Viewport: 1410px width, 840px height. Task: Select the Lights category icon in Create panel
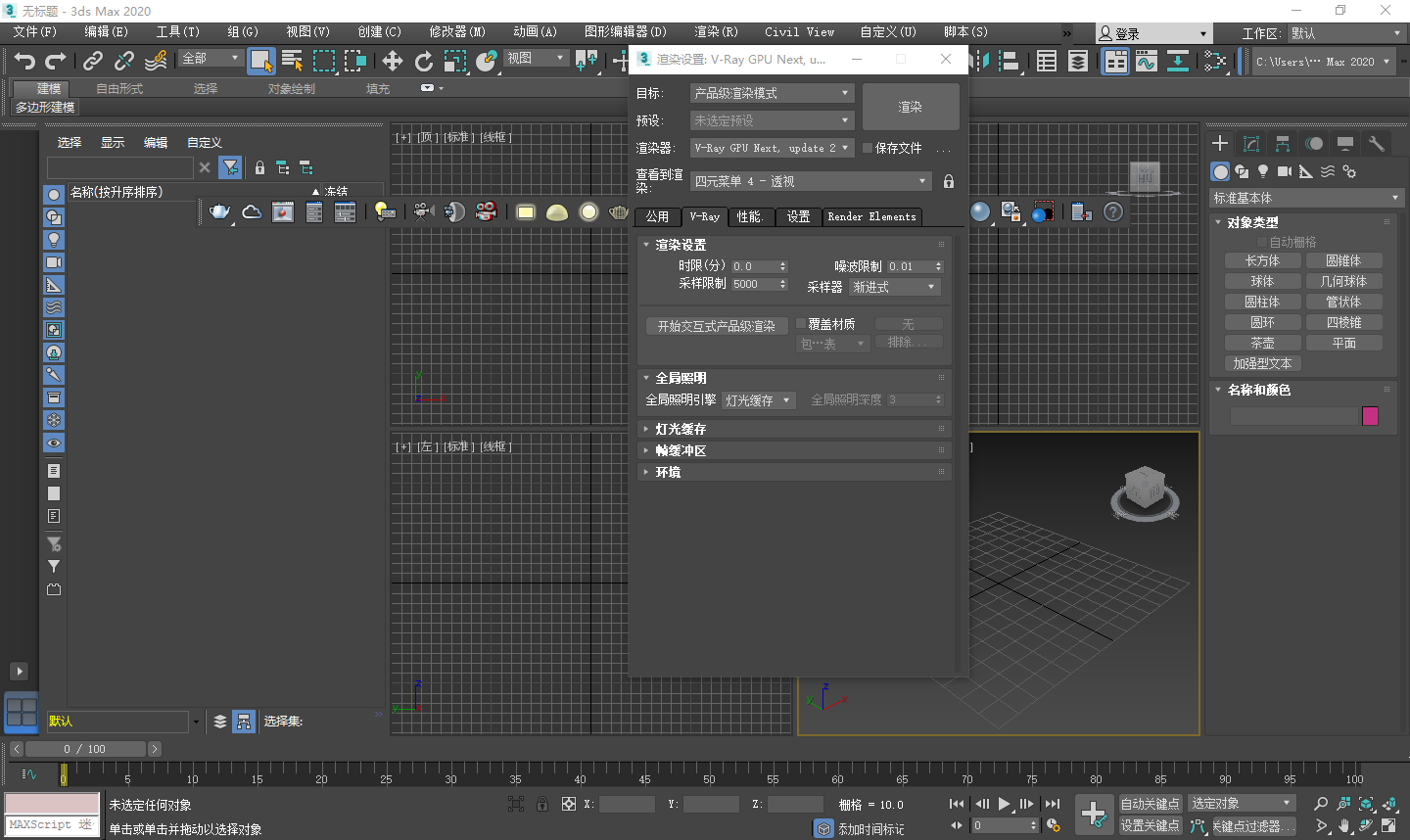tap(1263, 171)
